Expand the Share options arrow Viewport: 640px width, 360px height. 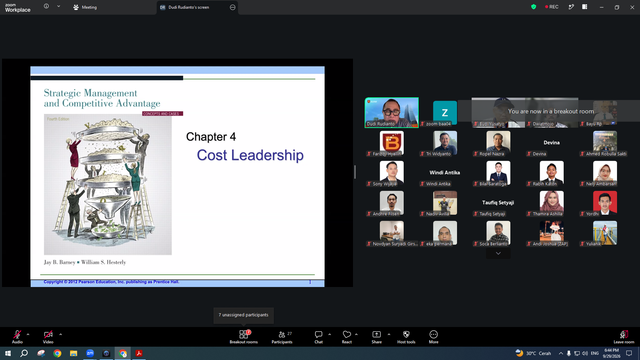coord(389,334)
